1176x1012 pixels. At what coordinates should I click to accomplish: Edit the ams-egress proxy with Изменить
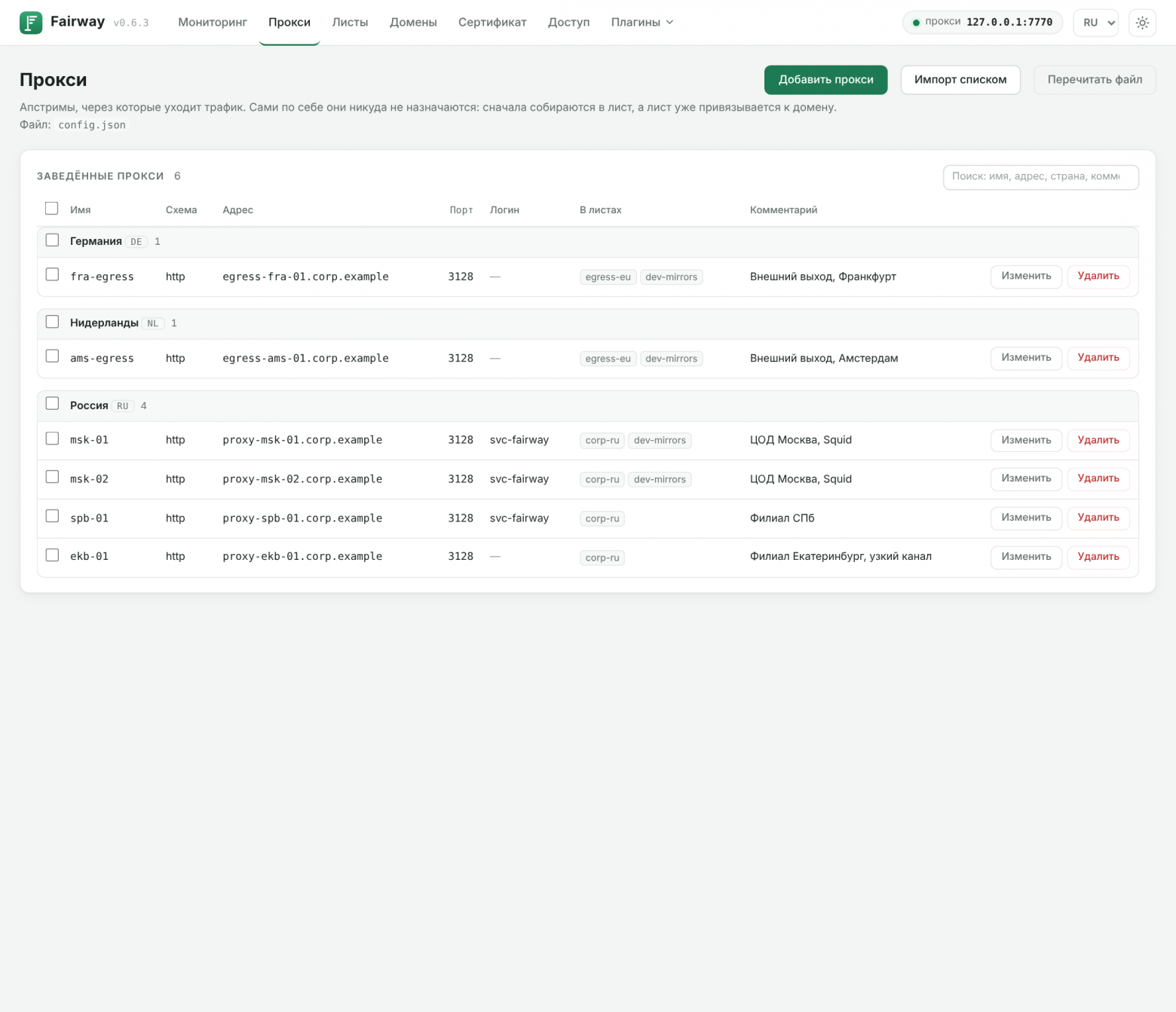[1026, 358]
